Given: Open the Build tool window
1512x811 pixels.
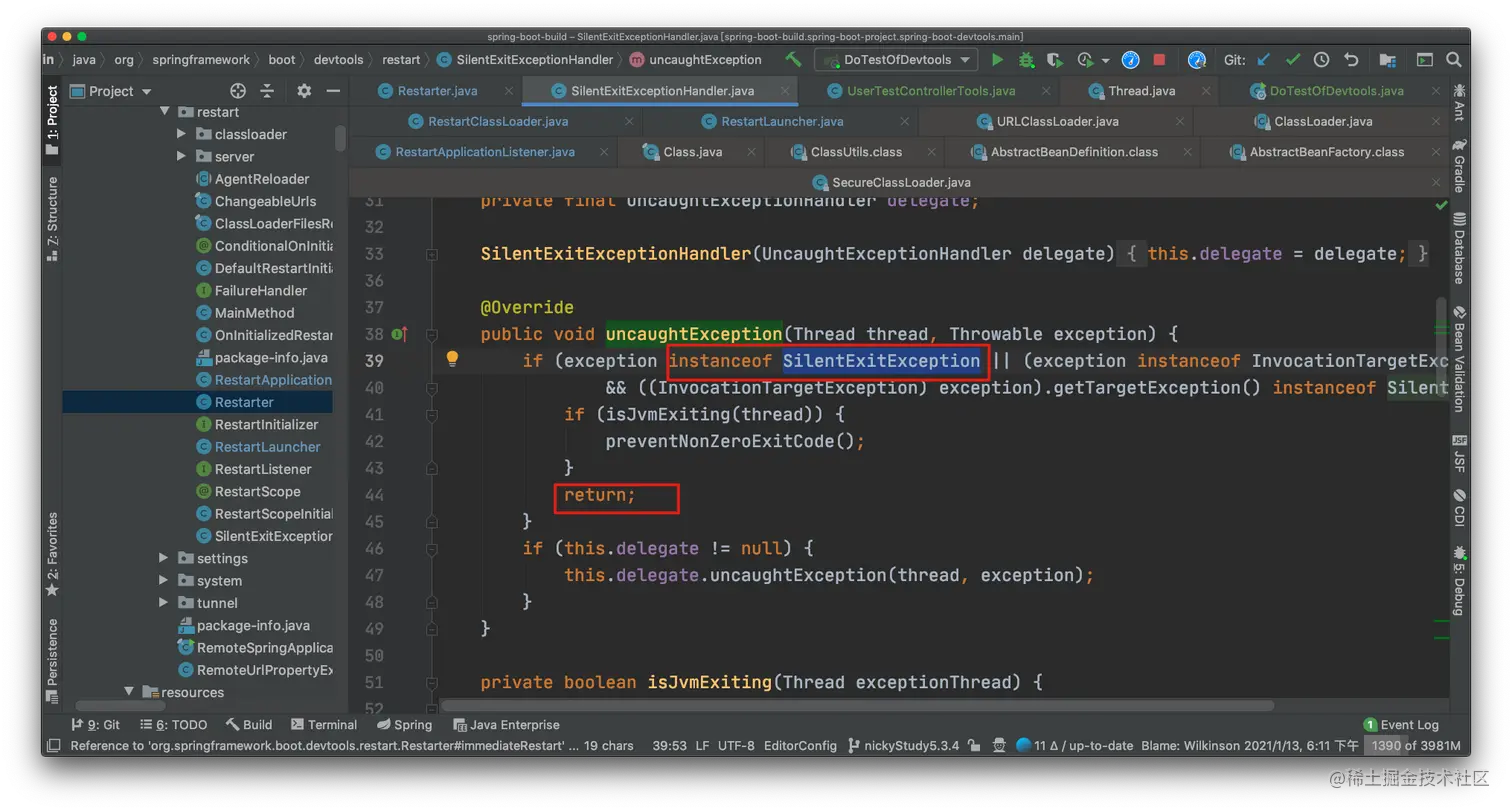Looking at the screenshot, I should (x=249, y=725).
